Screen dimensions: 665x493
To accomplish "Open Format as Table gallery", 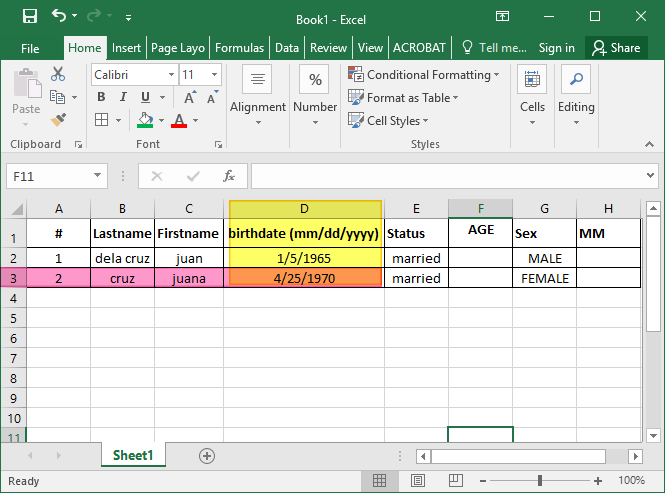I will (x=403, y=98).
